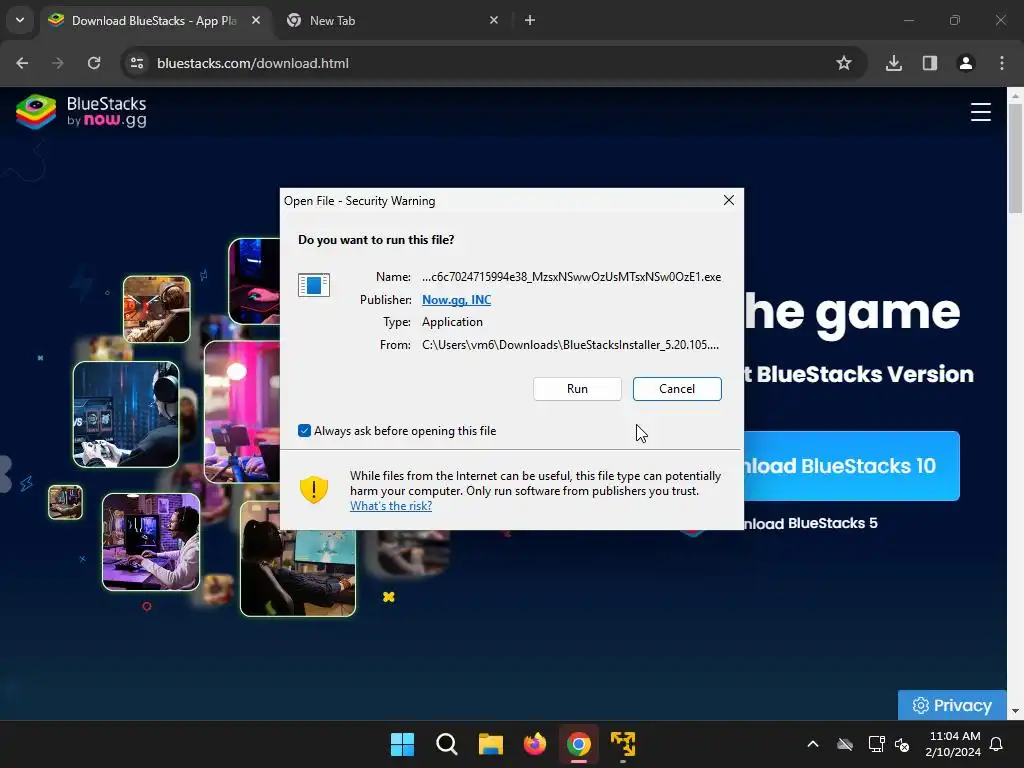Open Chrome downloads icon
The width and height of the screenshot is (1024, 768).
(x=894, y=63)
